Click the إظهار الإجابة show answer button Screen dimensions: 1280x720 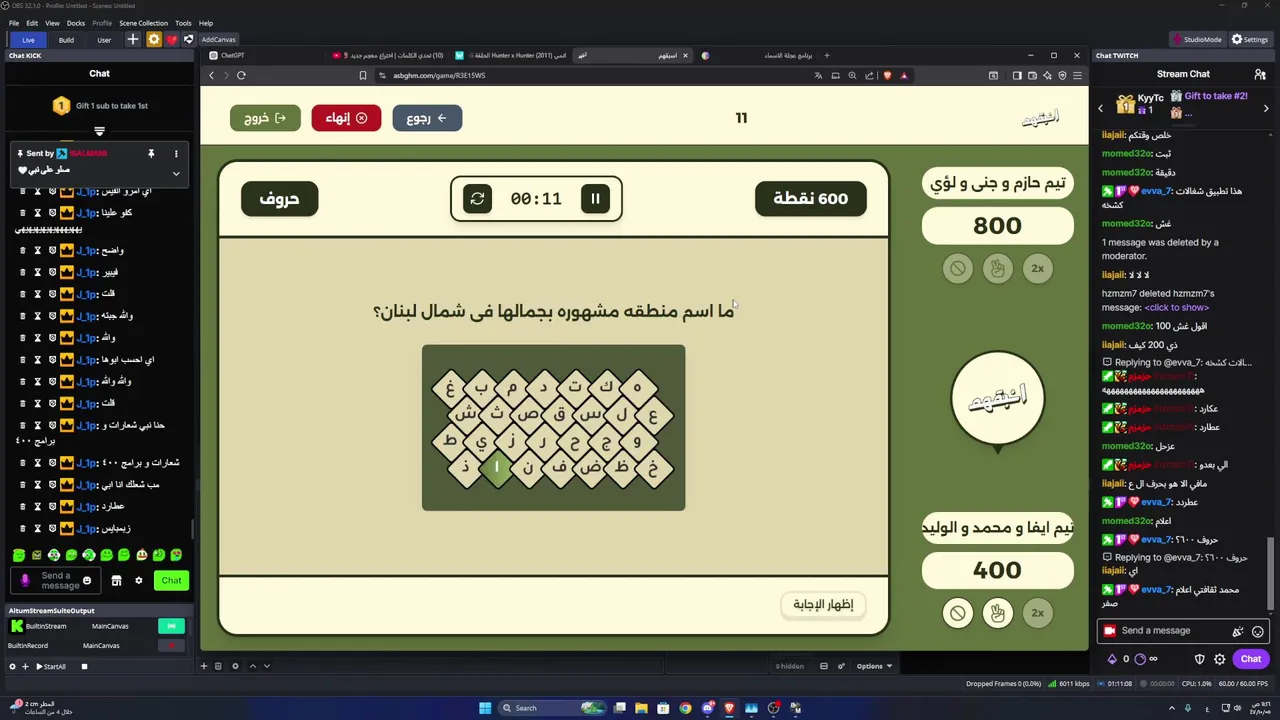point(823,604)
